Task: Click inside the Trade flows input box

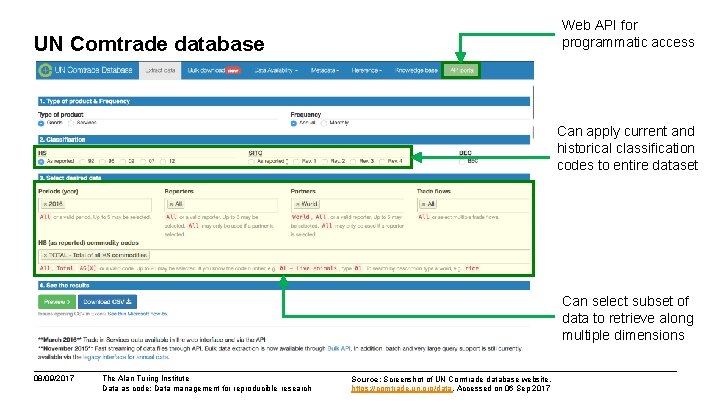Action: click(x=473, y=204)
